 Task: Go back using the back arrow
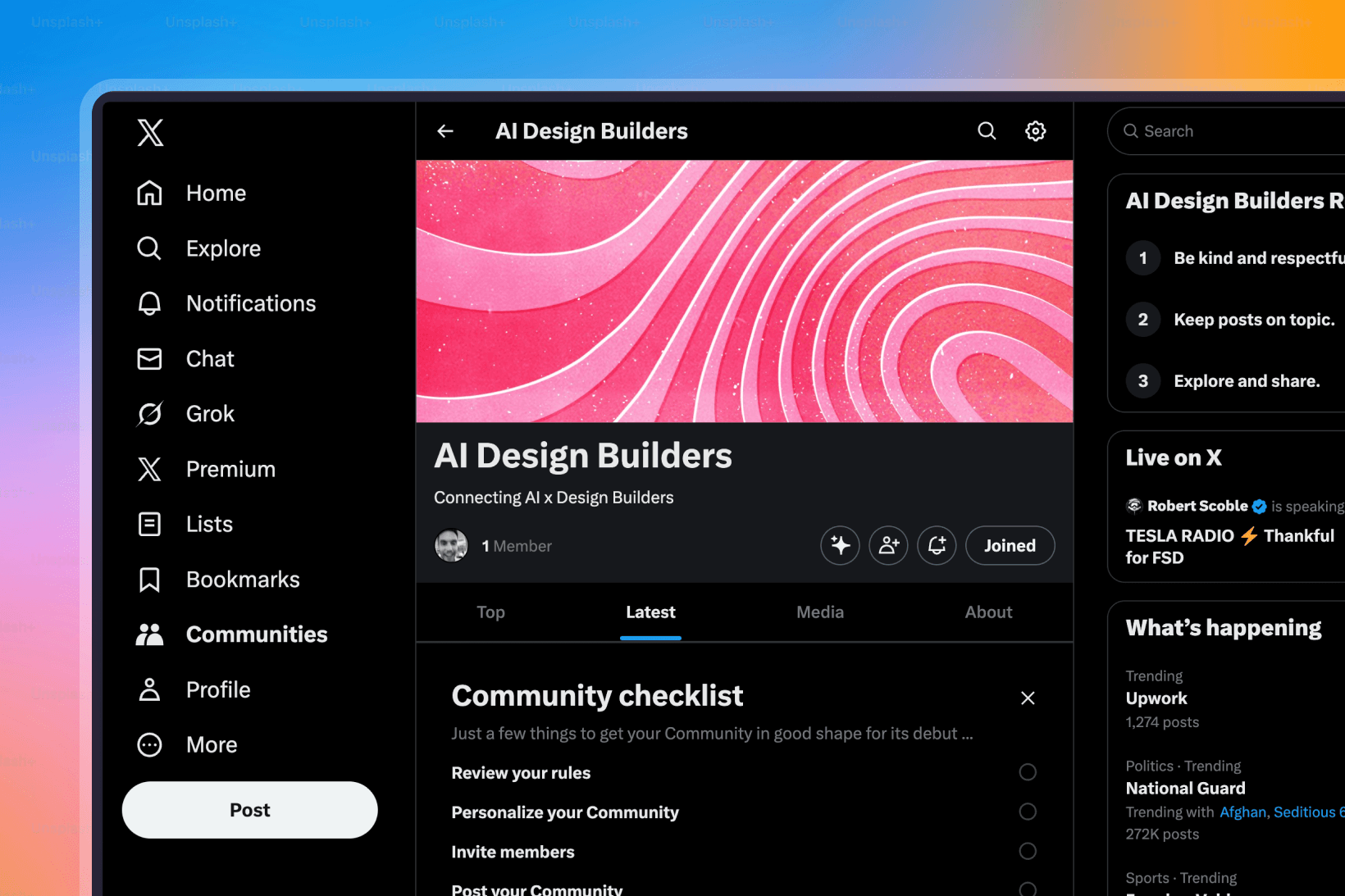click(x=444, y=130)
